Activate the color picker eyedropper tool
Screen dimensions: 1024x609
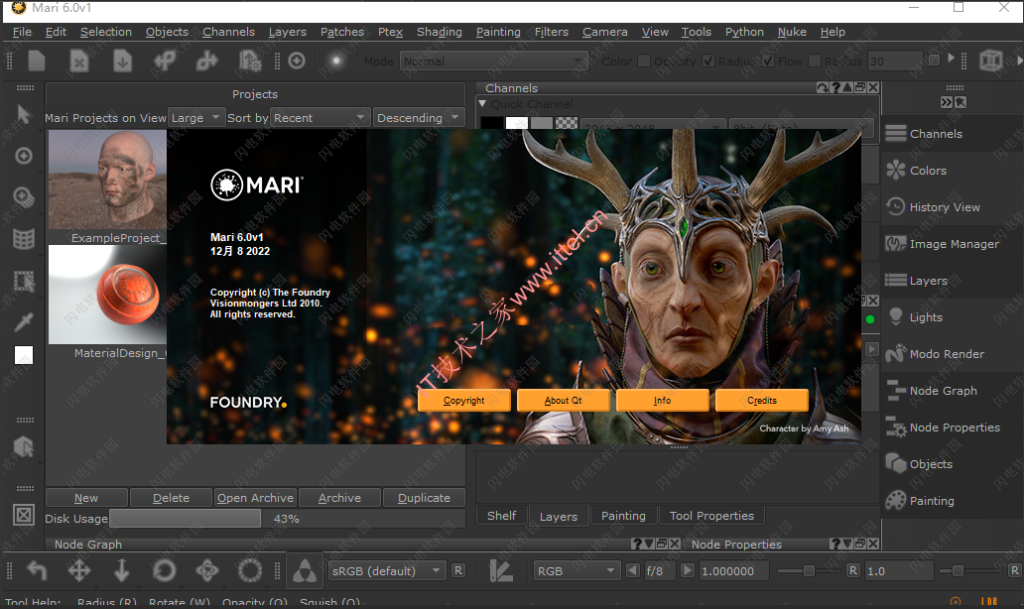tap(22, 323)
